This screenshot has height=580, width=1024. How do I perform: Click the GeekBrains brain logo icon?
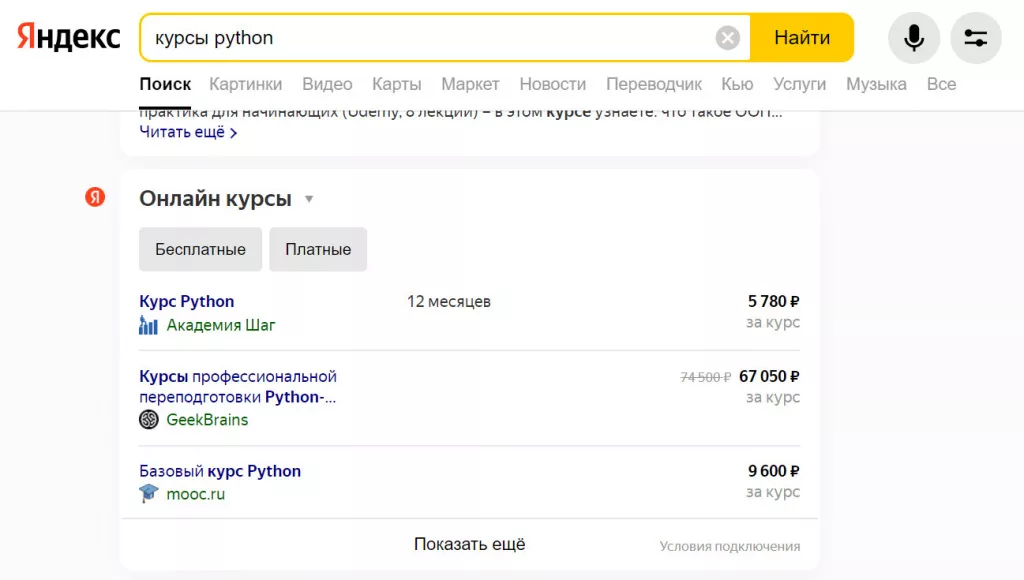click(149, 419)
